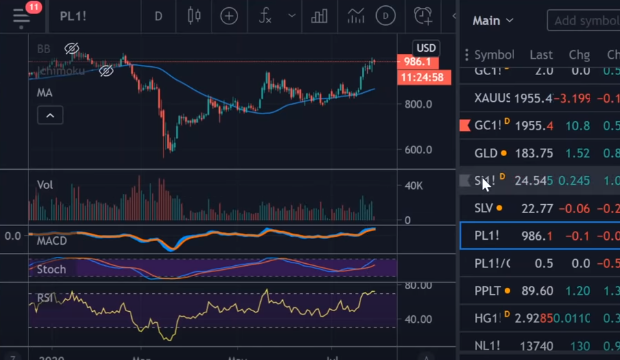620x360 pixels.
Task: Click the Add symbol input field
Action: coord(584,21)
